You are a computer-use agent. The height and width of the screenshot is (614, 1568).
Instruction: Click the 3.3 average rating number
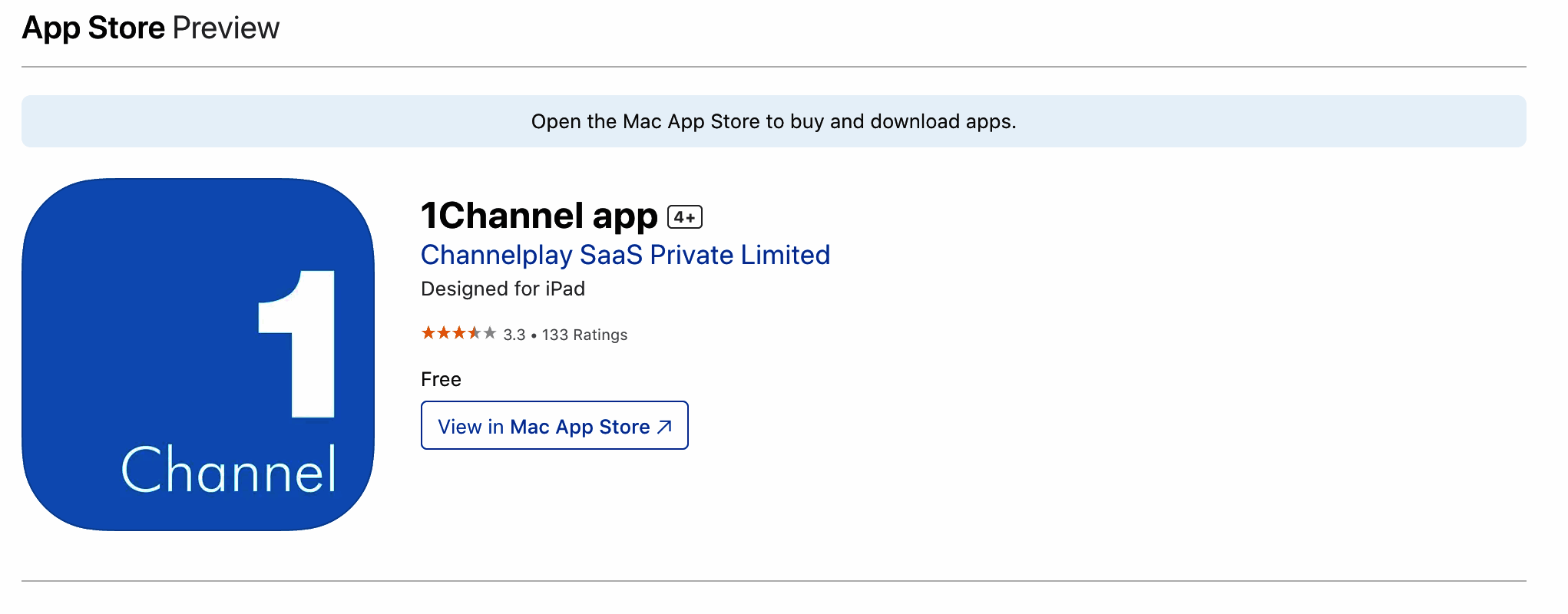pos(514,335)
